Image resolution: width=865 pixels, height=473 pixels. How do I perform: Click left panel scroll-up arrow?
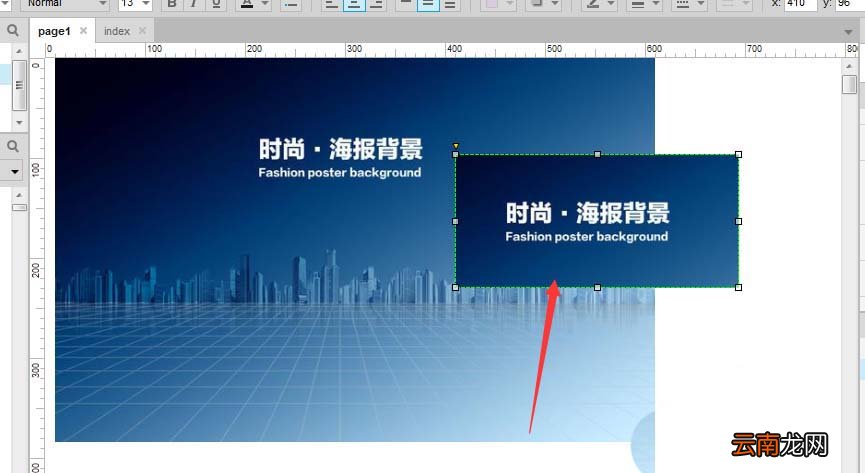point(19,51)
